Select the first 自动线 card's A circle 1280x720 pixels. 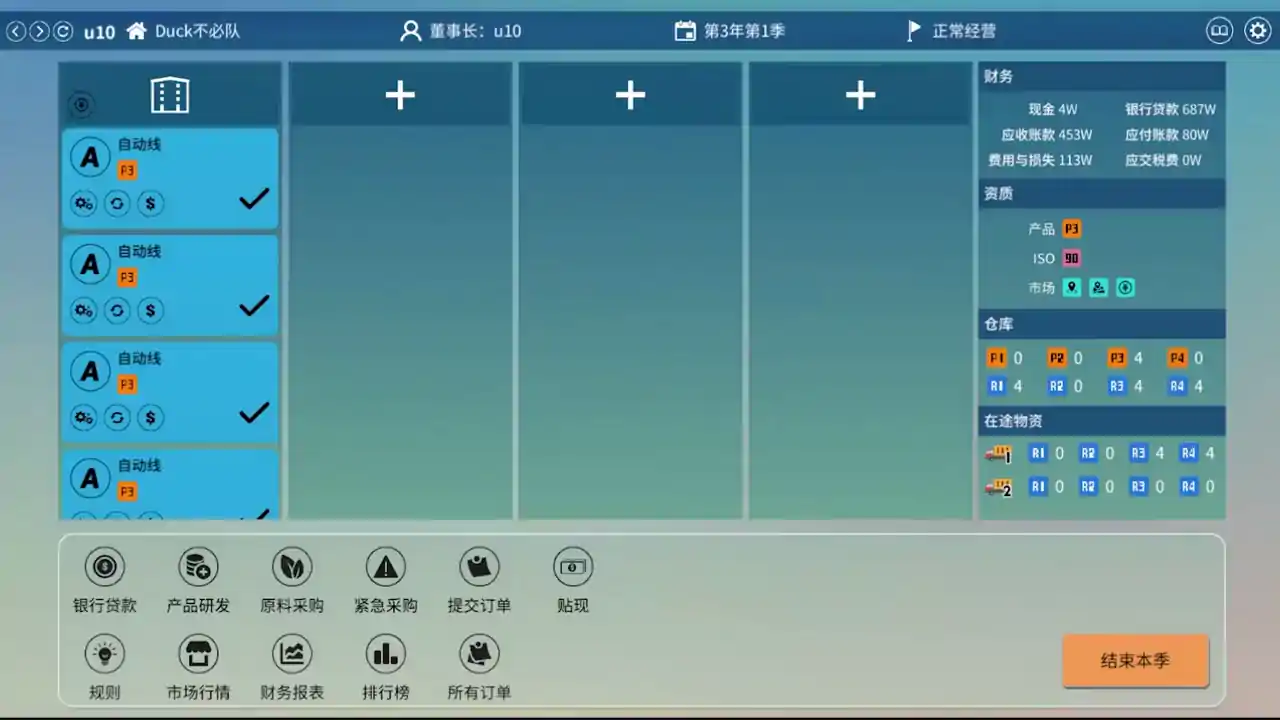pos(90,157)
